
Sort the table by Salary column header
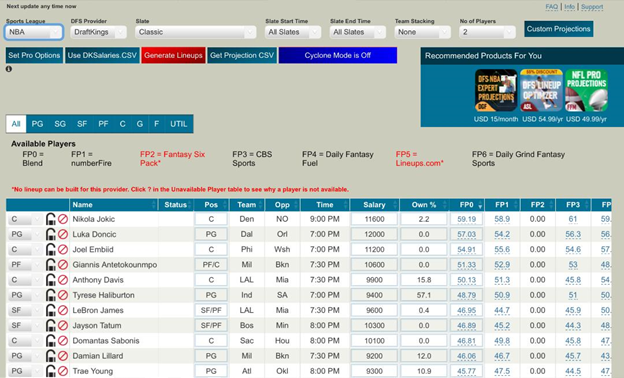tap(374, 205)
